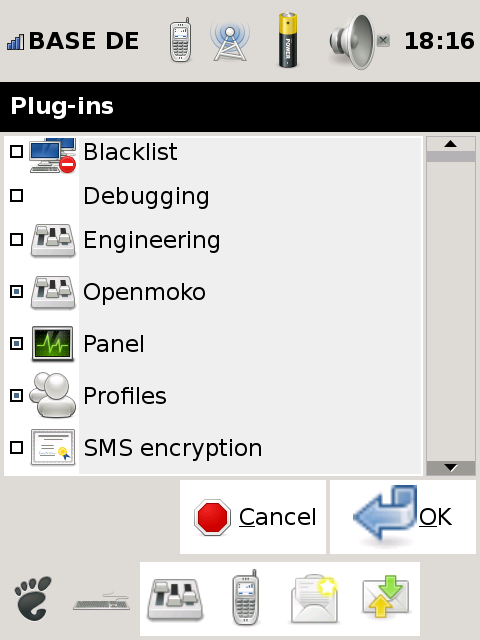
Task: Click the scrollbar up arrow
Action: click(451, 144)
